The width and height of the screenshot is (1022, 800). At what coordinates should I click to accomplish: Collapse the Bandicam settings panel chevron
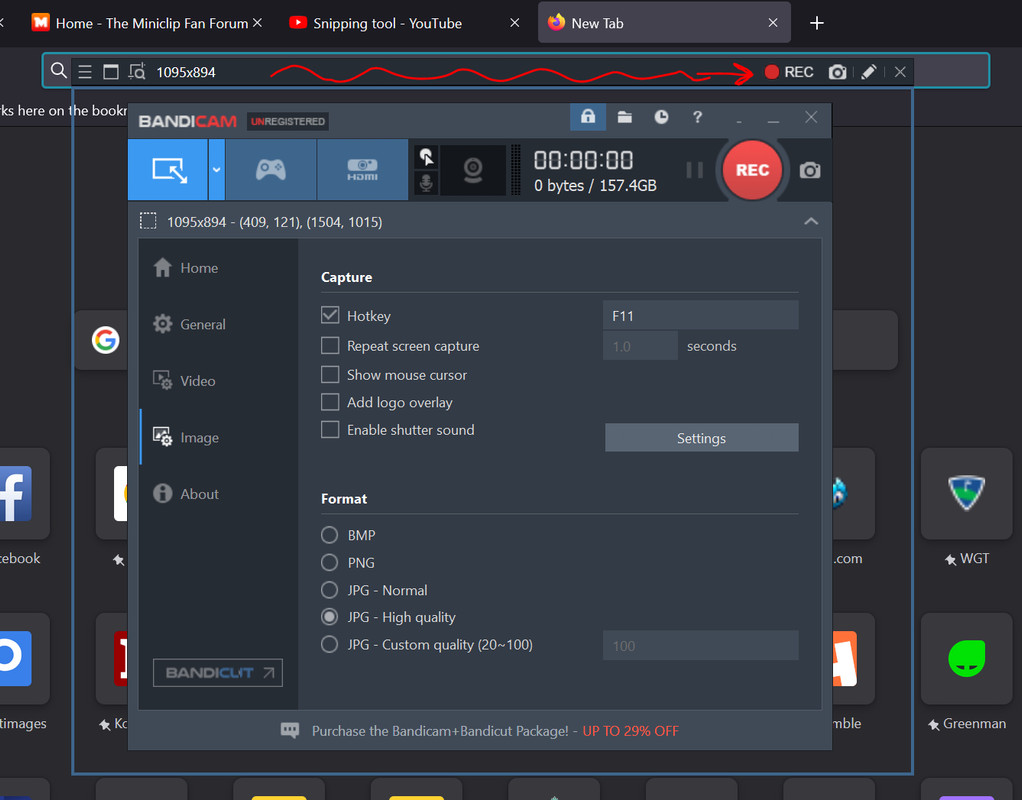pyautogui.click(x=811, y=222)
